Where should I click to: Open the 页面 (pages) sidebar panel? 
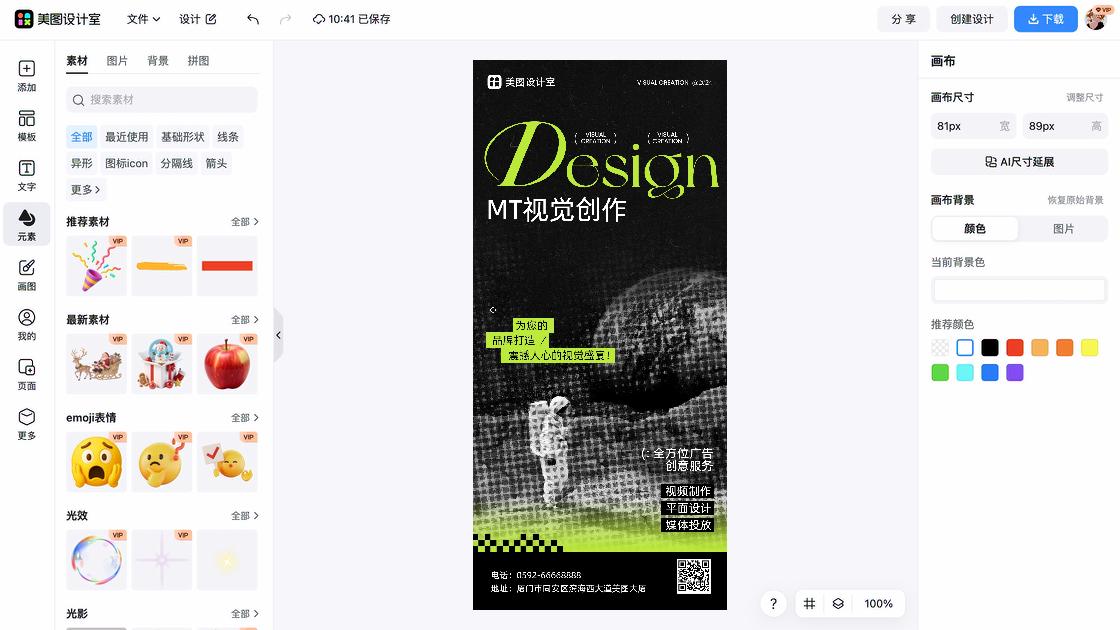click(26, 374)
